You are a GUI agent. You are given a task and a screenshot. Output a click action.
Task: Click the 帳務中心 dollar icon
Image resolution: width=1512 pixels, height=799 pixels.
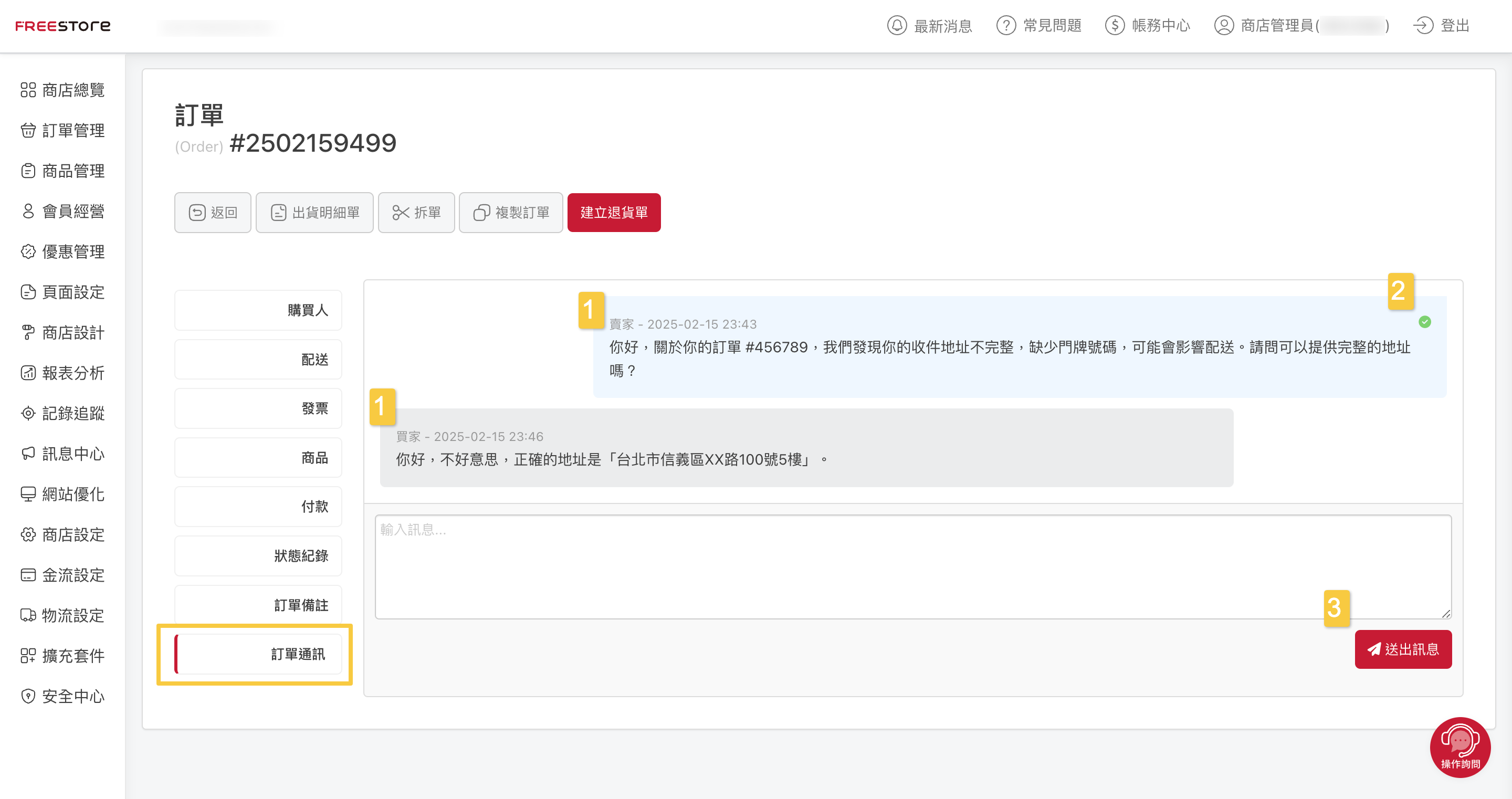1114,26
